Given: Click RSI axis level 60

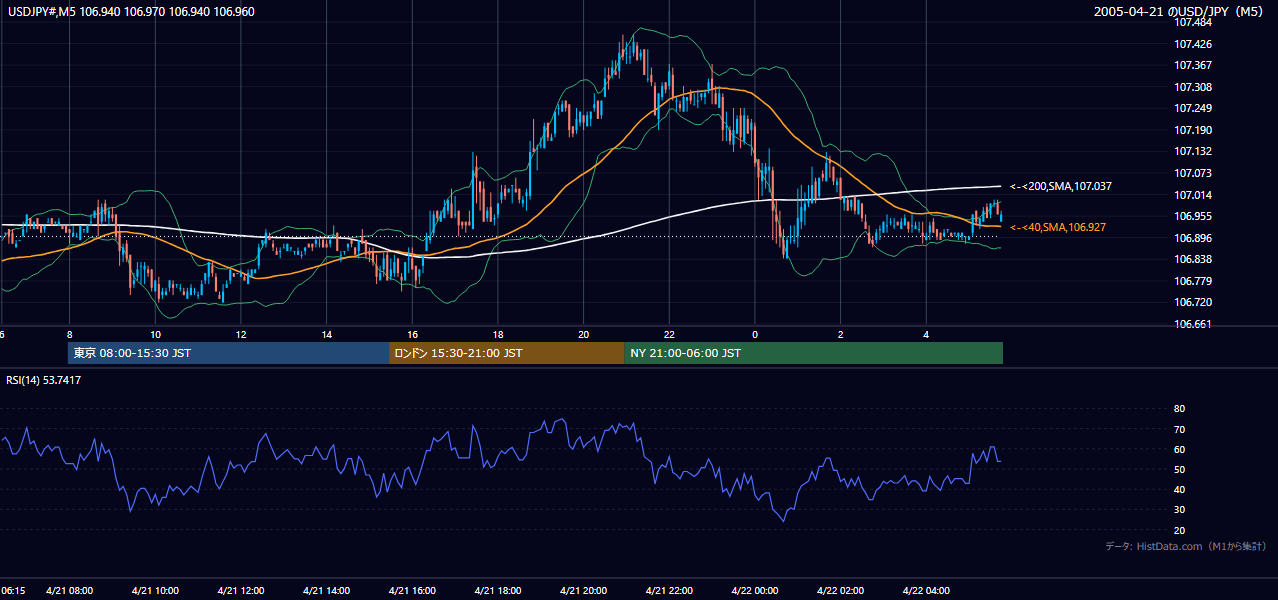Looking at the screenshot, I should click(1179, 449).
